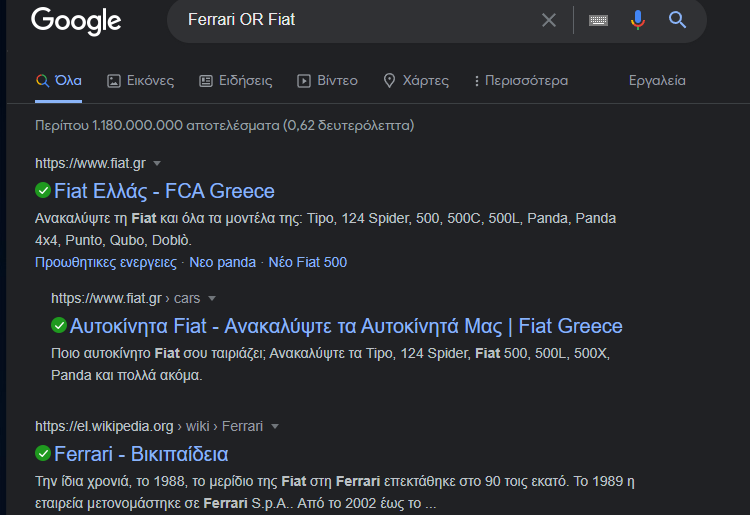
Task: Clear the search box with the X icon
Action: 549,20
